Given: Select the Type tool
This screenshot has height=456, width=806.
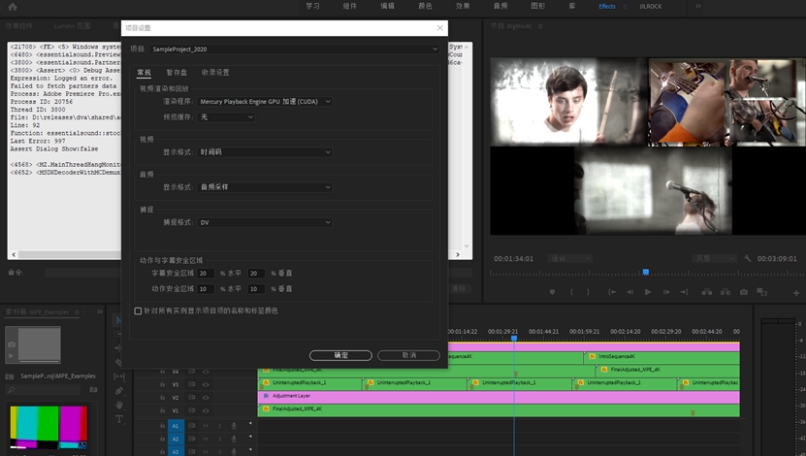Looking at the screenshot, I should tap(119, 419).
